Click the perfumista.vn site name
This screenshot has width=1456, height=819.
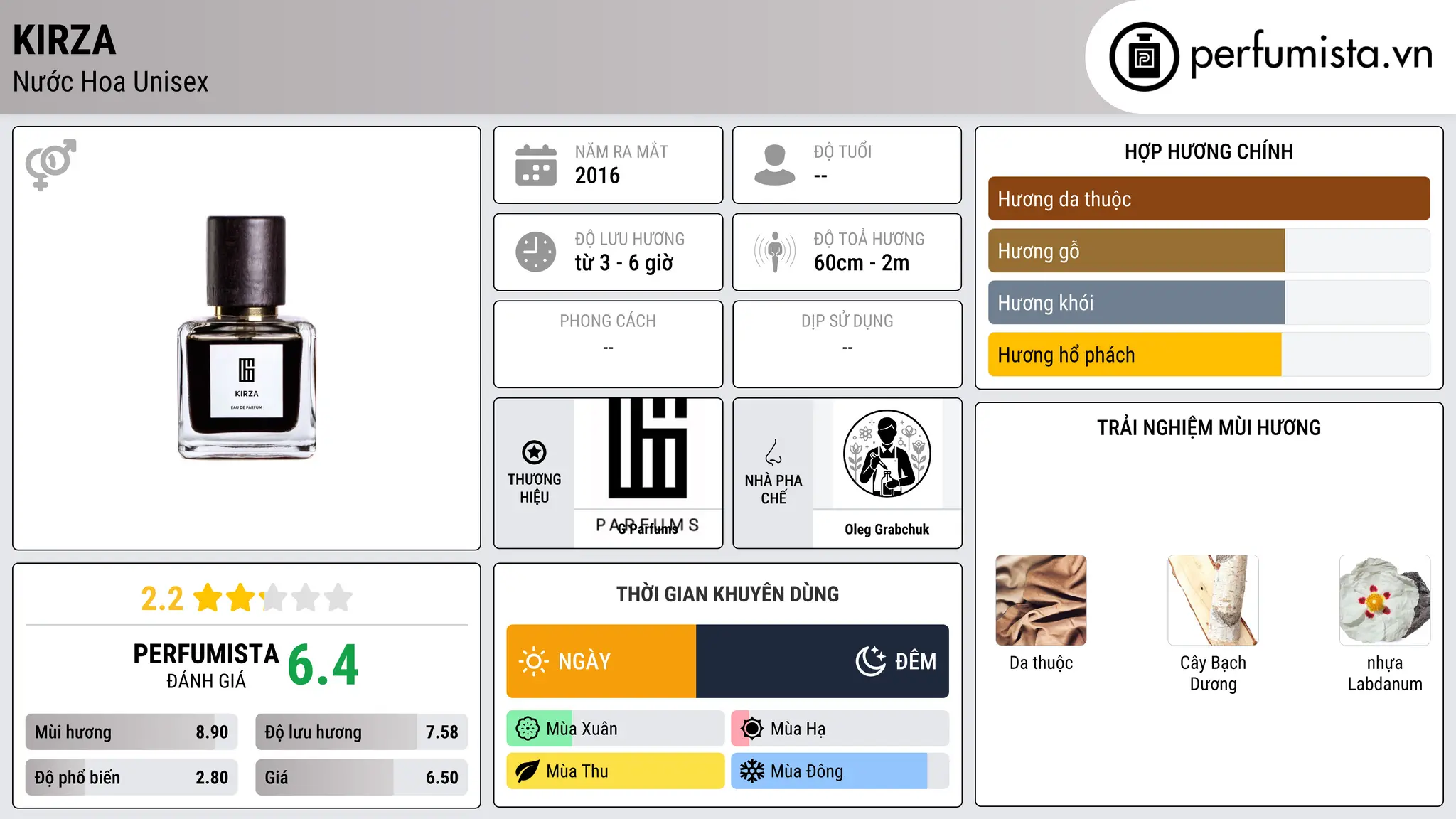pyautogui.click(x=1311, y=55)
